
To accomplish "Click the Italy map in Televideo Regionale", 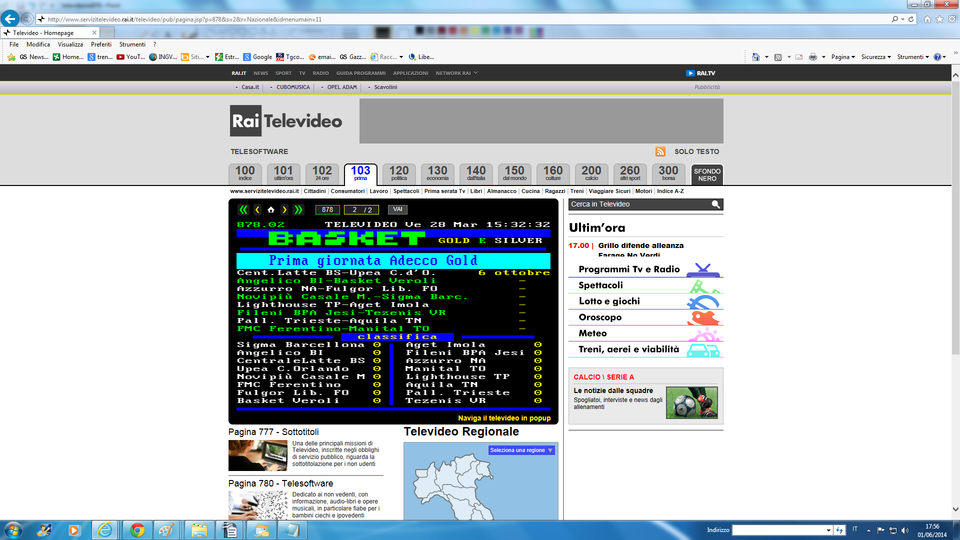I will pos(455,488).
